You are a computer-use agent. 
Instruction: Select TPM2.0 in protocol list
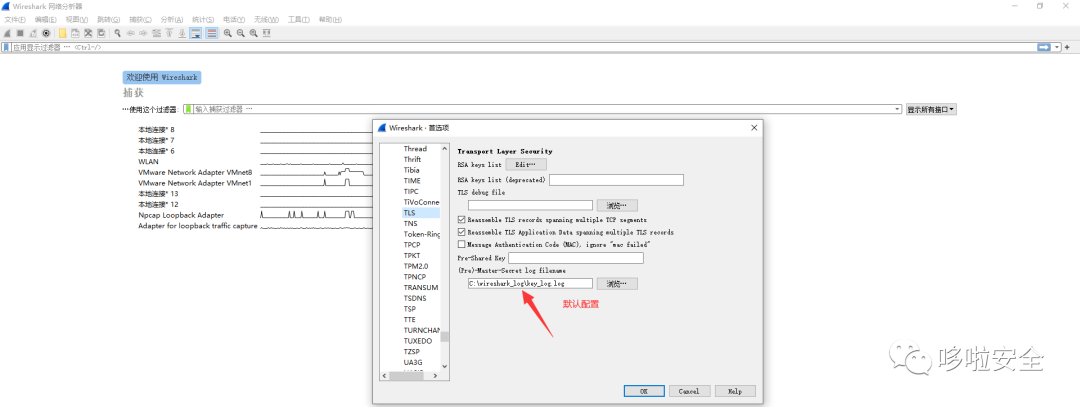click(416, 266)
